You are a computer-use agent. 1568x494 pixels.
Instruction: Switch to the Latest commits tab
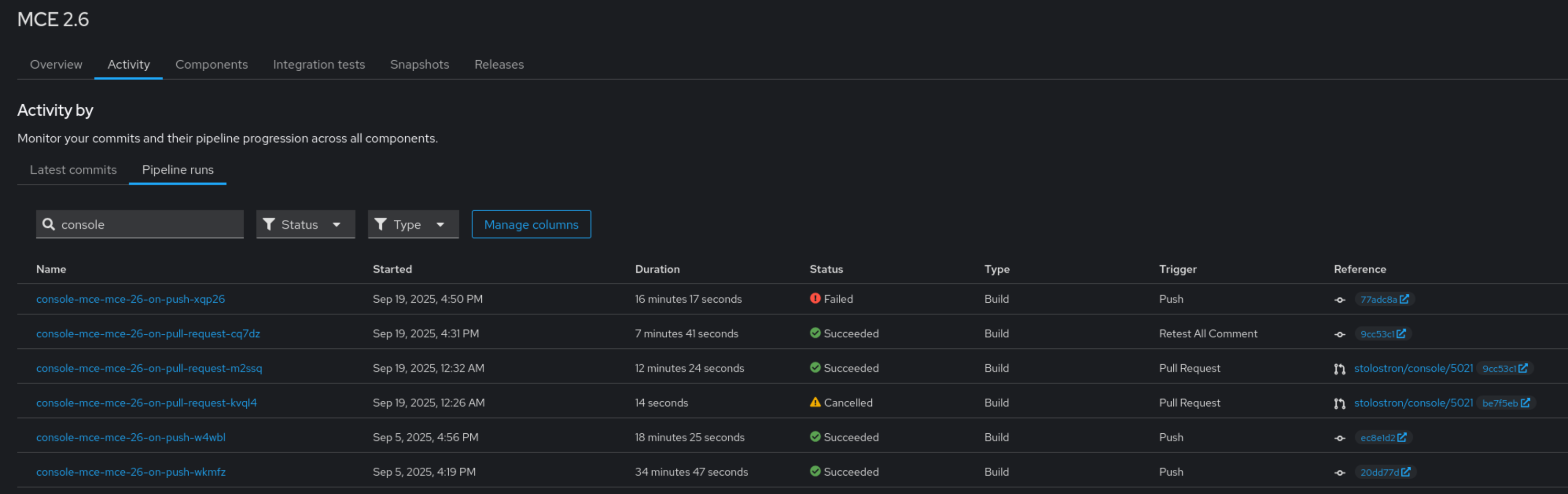coord(73,170)
